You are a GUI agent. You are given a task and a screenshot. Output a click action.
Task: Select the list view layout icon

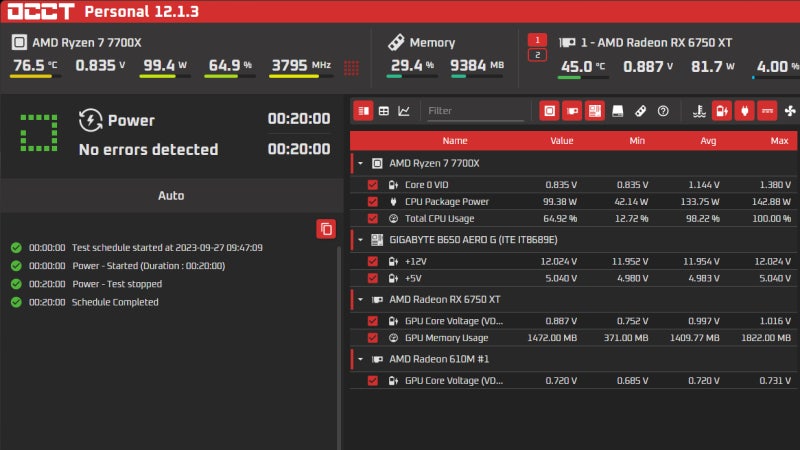click(x=363, y=111)
